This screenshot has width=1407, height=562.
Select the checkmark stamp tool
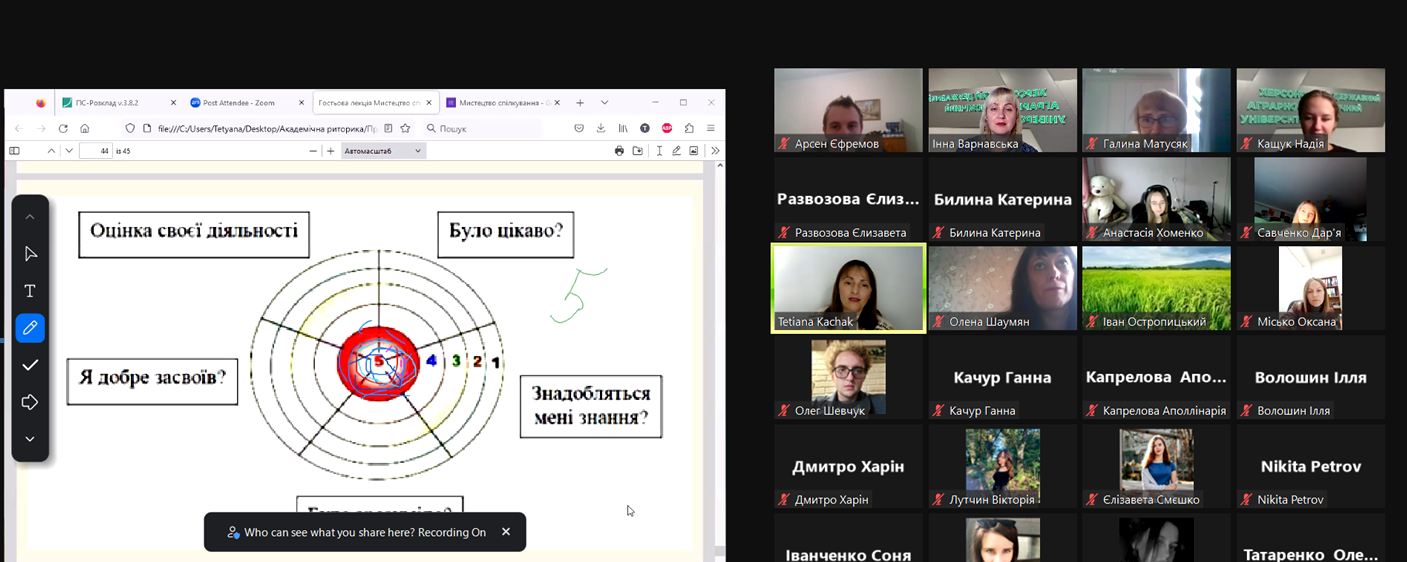(x=30, y=365)
